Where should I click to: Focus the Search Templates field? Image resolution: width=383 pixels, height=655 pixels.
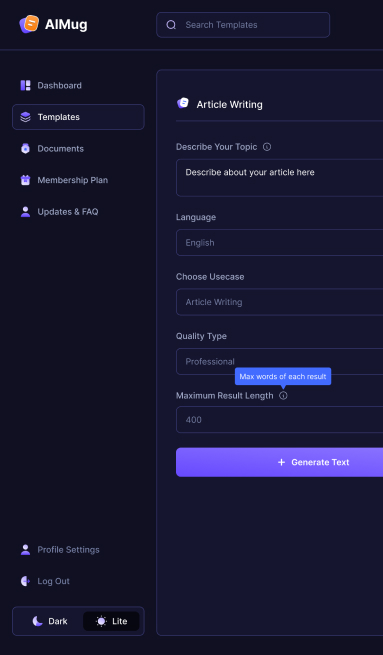[243, 25]
